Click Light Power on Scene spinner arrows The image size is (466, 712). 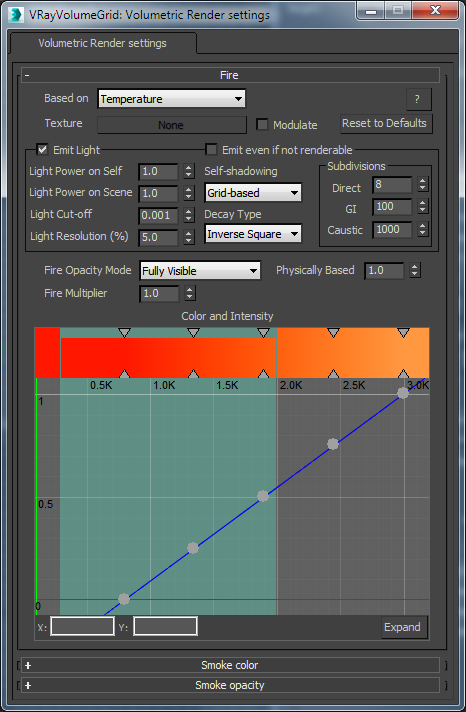point(189,193)
